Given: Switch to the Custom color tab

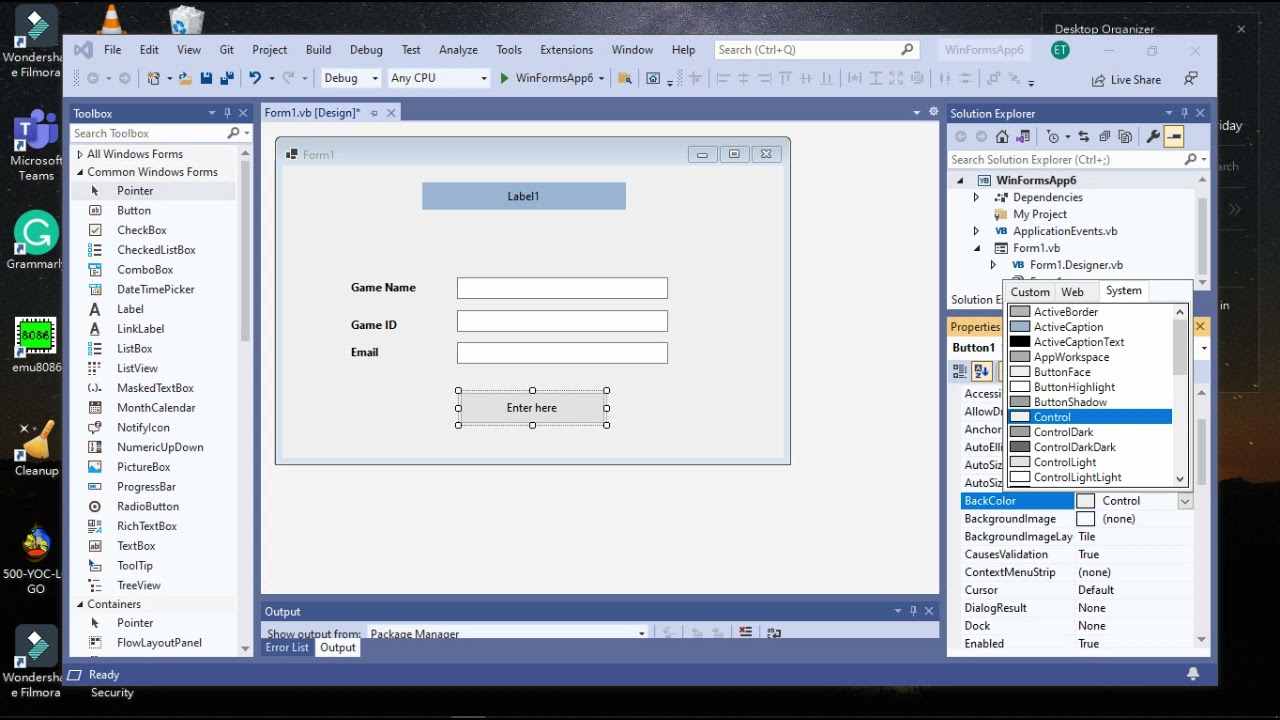Looking at the screenshot, I should click(1030, 292).
